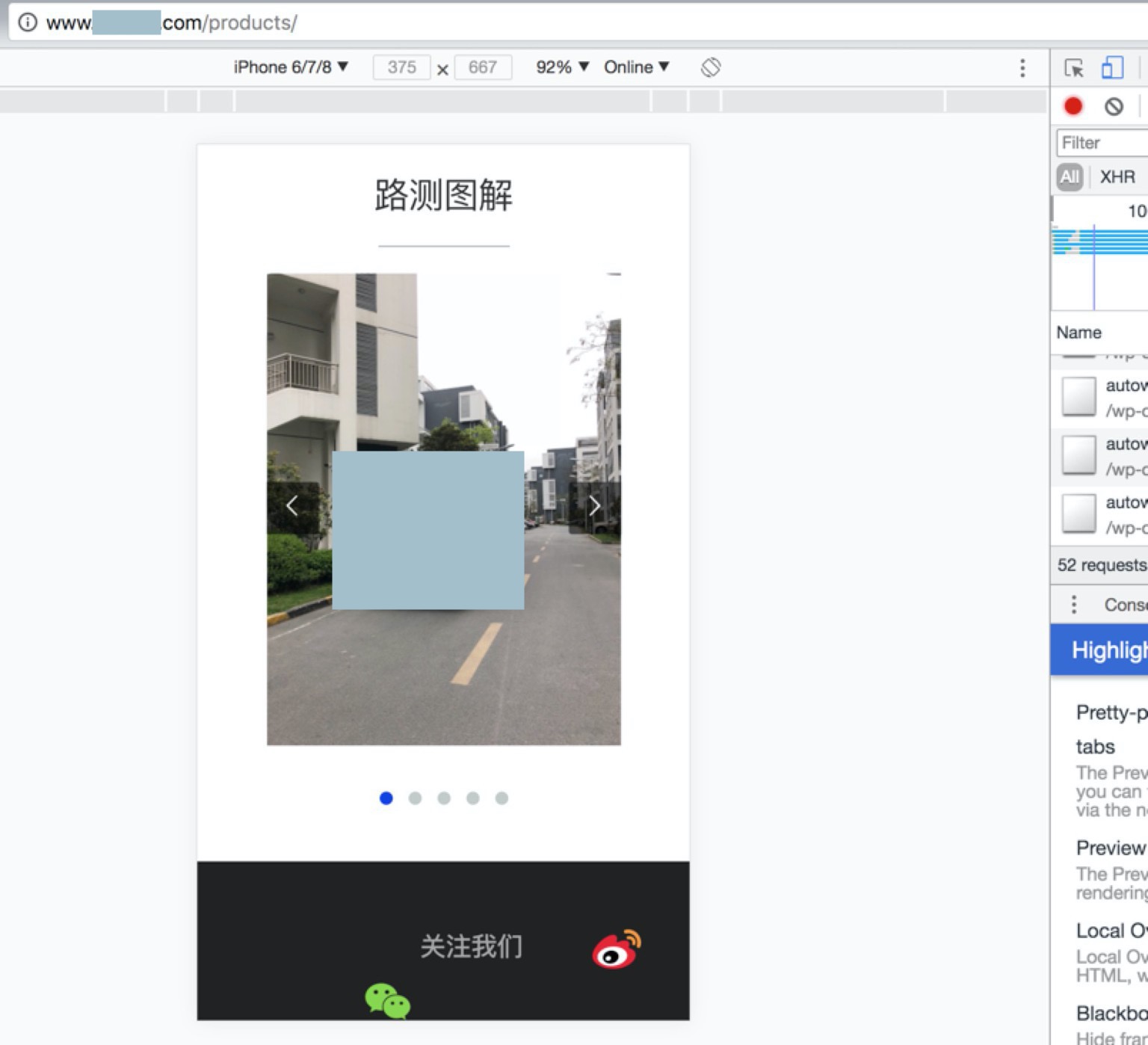Select the second carousel dot
Image resolution: width=1148 pixels, height=1045 pixels.
pos(415,798)
